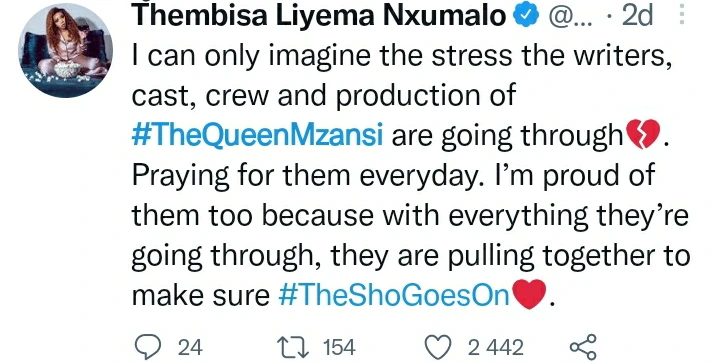717x362 pixels.
Task: Click the like count 2 442
Action: click(x=495, y=348)
